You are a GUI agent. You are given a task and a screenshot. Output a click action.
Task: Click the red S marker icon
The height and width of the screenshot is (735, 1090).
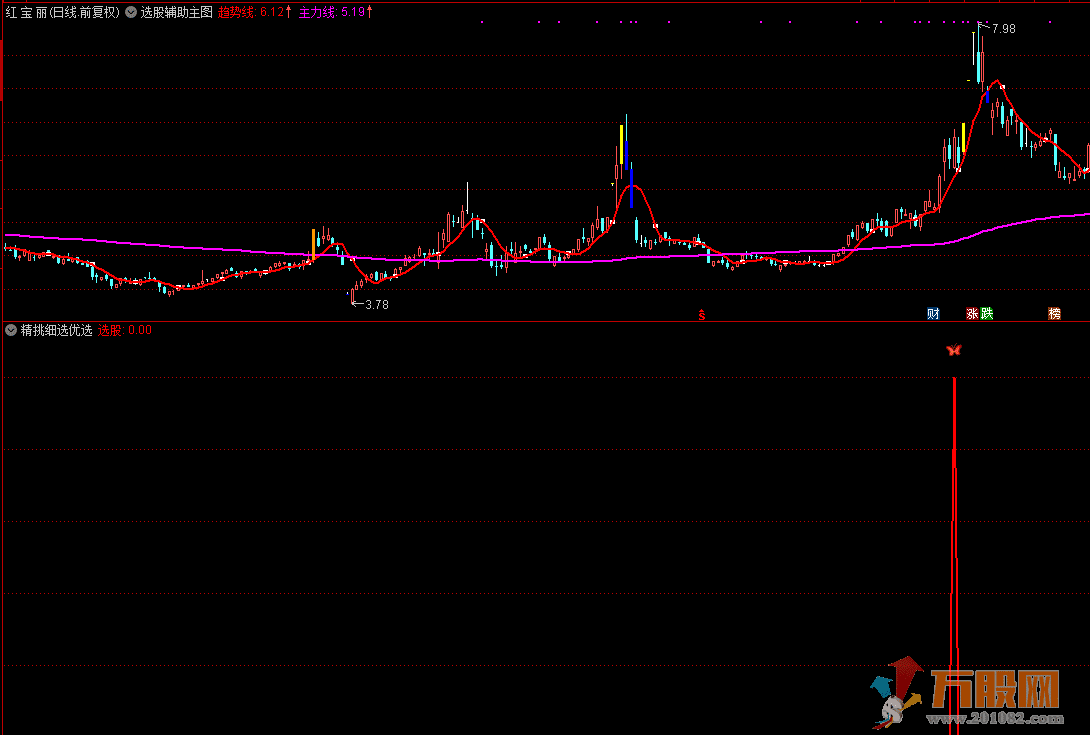coord(702,314)
